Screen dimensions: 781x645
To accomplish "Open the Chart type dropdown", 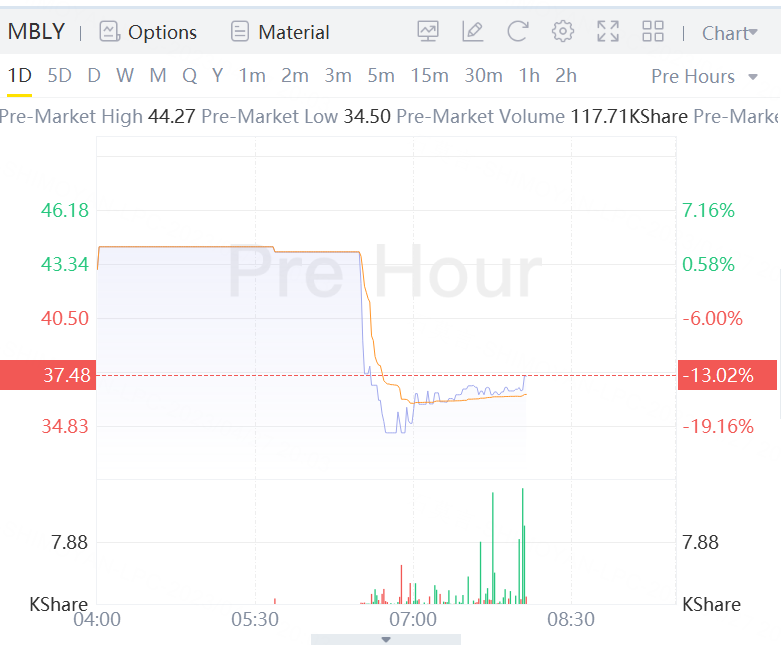I will pyautogui.click(x=729, y=33).
